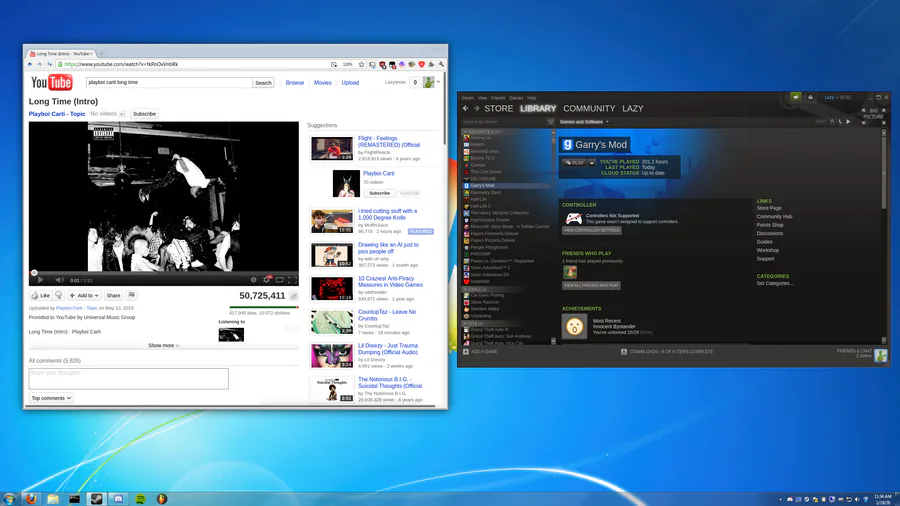
Task: Open Steam library advanced filter icon
Action: point(550,122)
